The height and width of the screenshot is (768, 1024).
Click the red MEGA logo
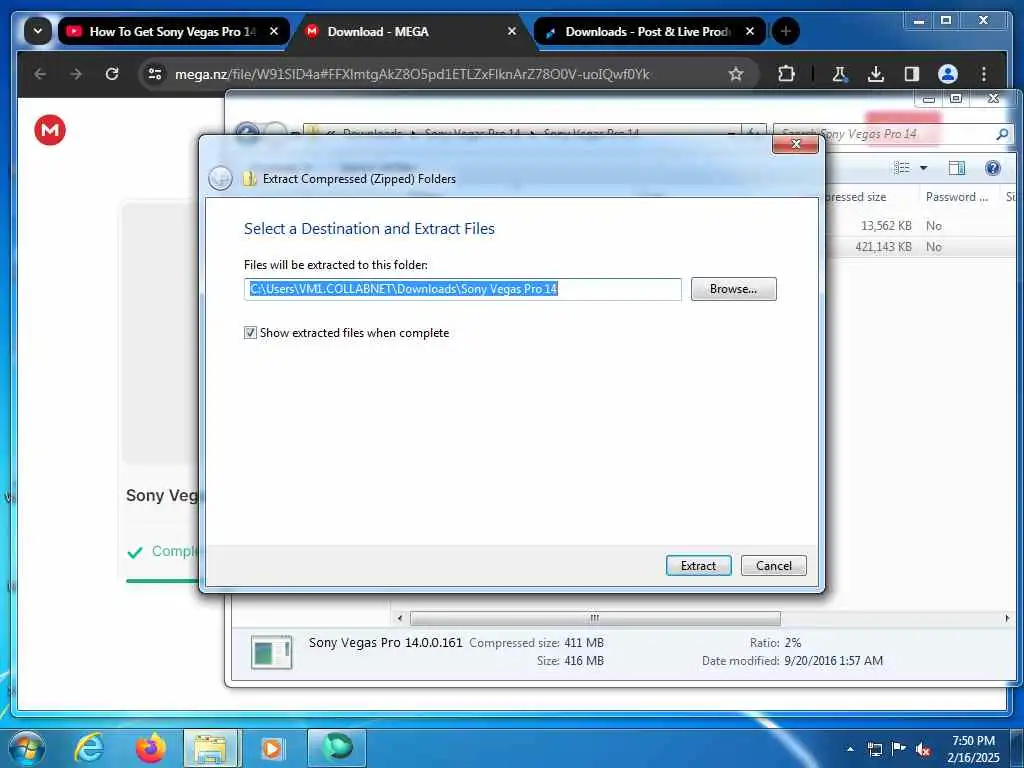click(x=50, y=130)
